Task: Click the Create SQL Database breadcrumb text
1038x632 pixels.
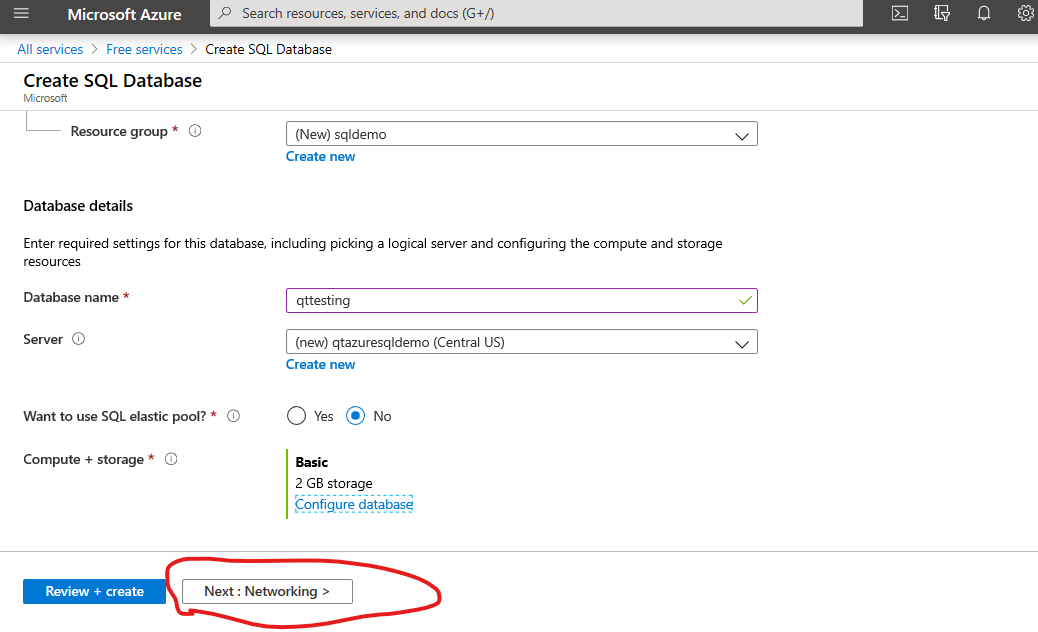Action: coord(268,50)
